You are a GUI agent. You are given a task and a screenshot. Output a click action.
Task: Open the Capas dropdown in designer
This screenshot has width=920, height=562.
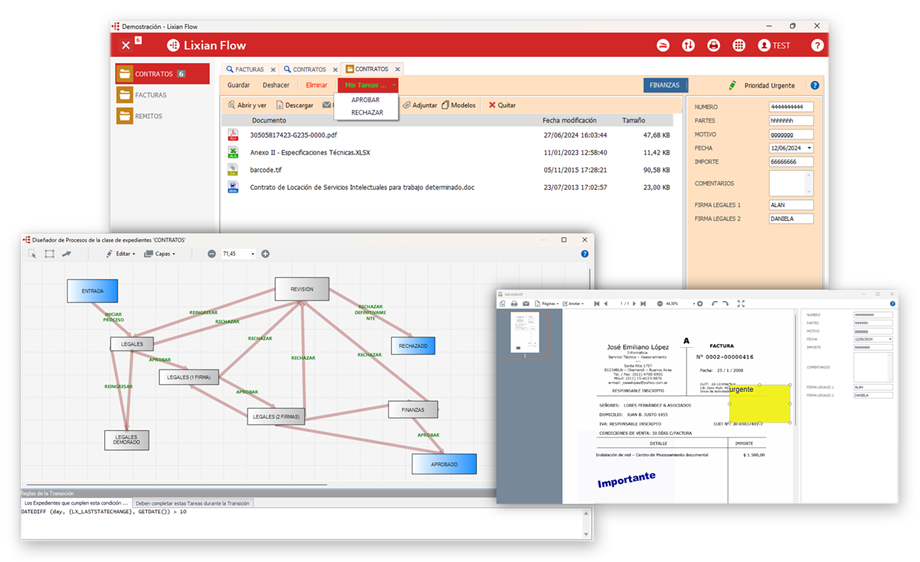point(160,253)
